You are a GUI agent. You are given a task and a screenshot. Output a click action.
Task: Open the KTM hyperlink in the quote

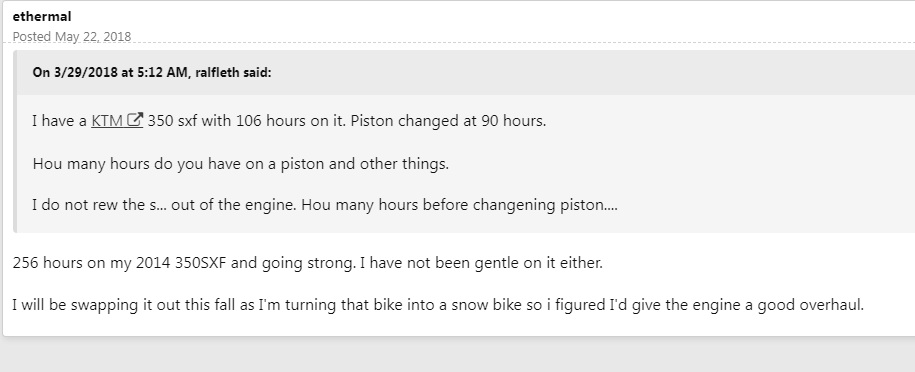107,121
